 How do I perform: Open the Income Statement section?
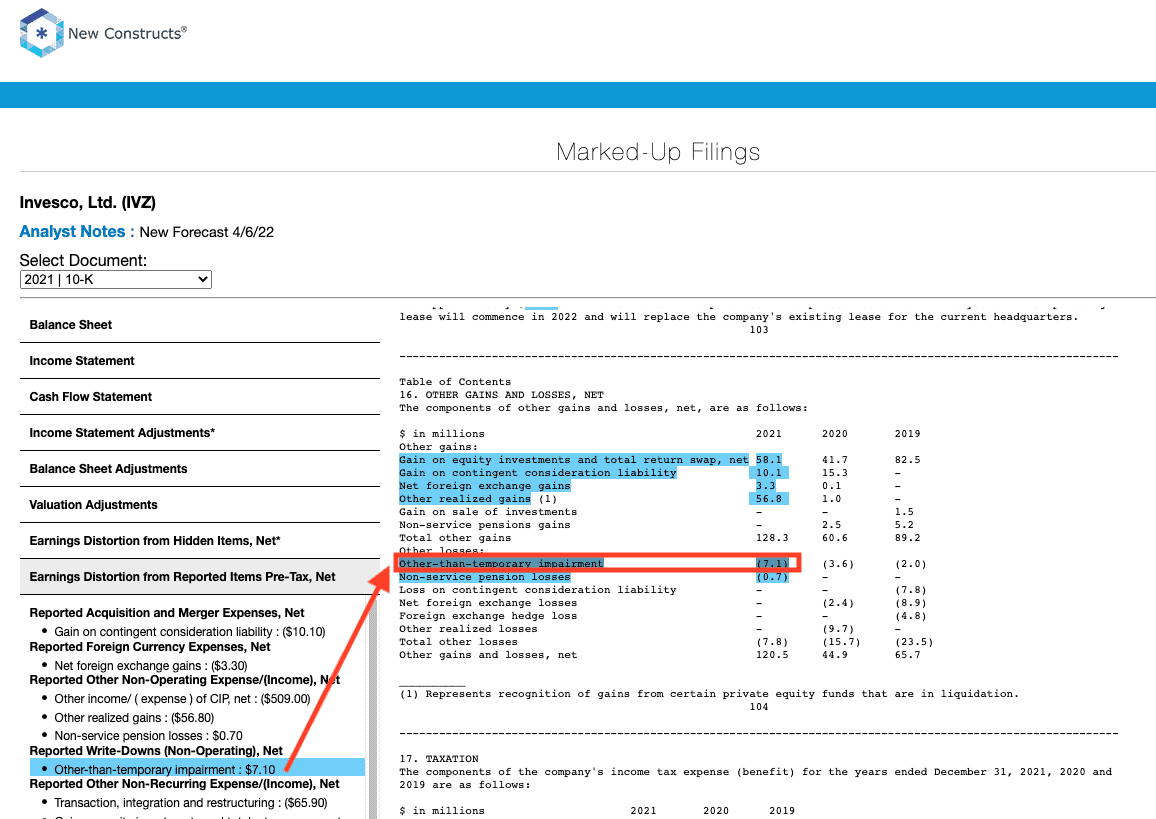[200, 361]
